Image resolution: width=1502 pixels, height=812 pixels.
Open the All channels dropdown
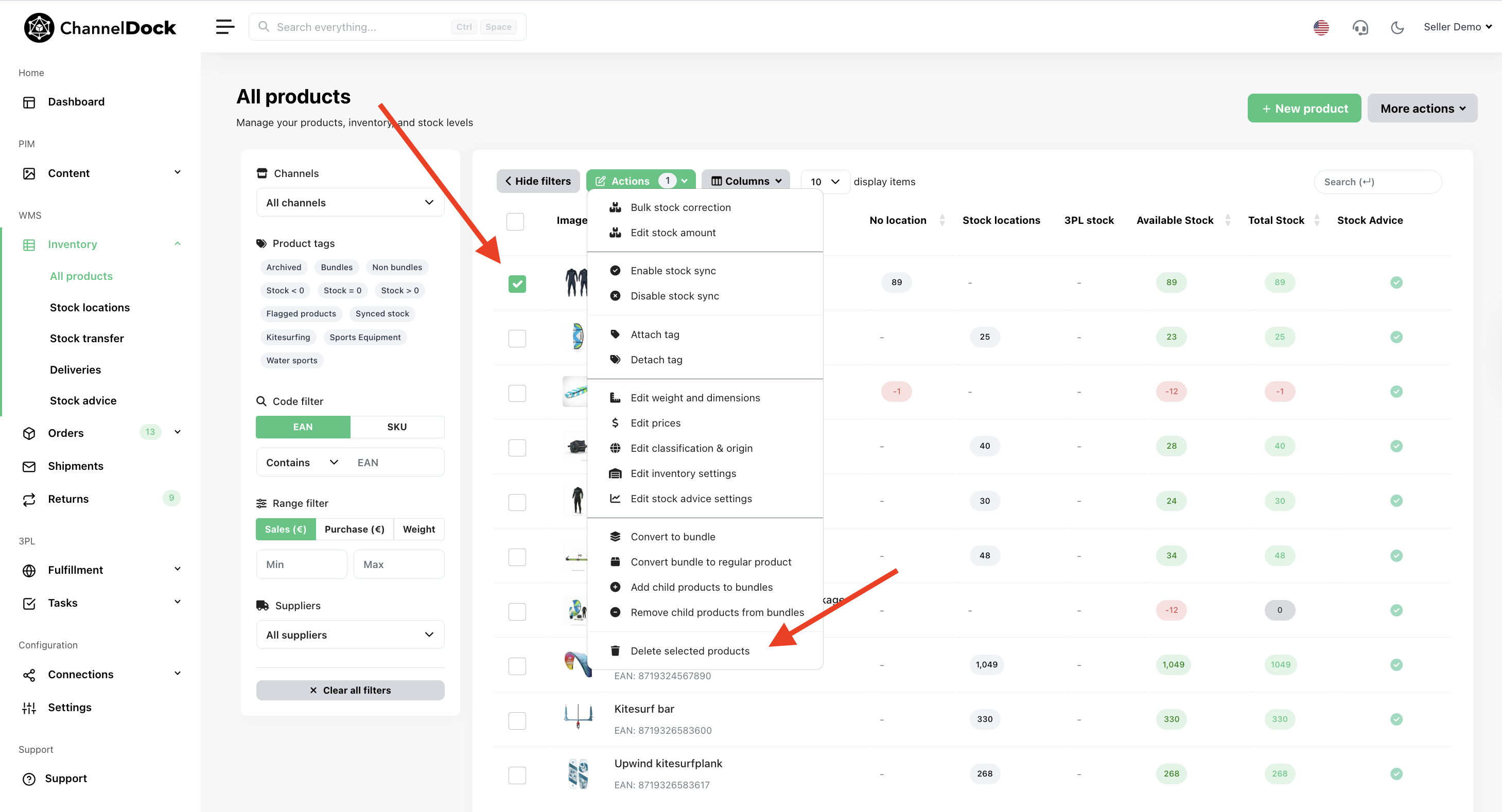[x=350, y=202]
